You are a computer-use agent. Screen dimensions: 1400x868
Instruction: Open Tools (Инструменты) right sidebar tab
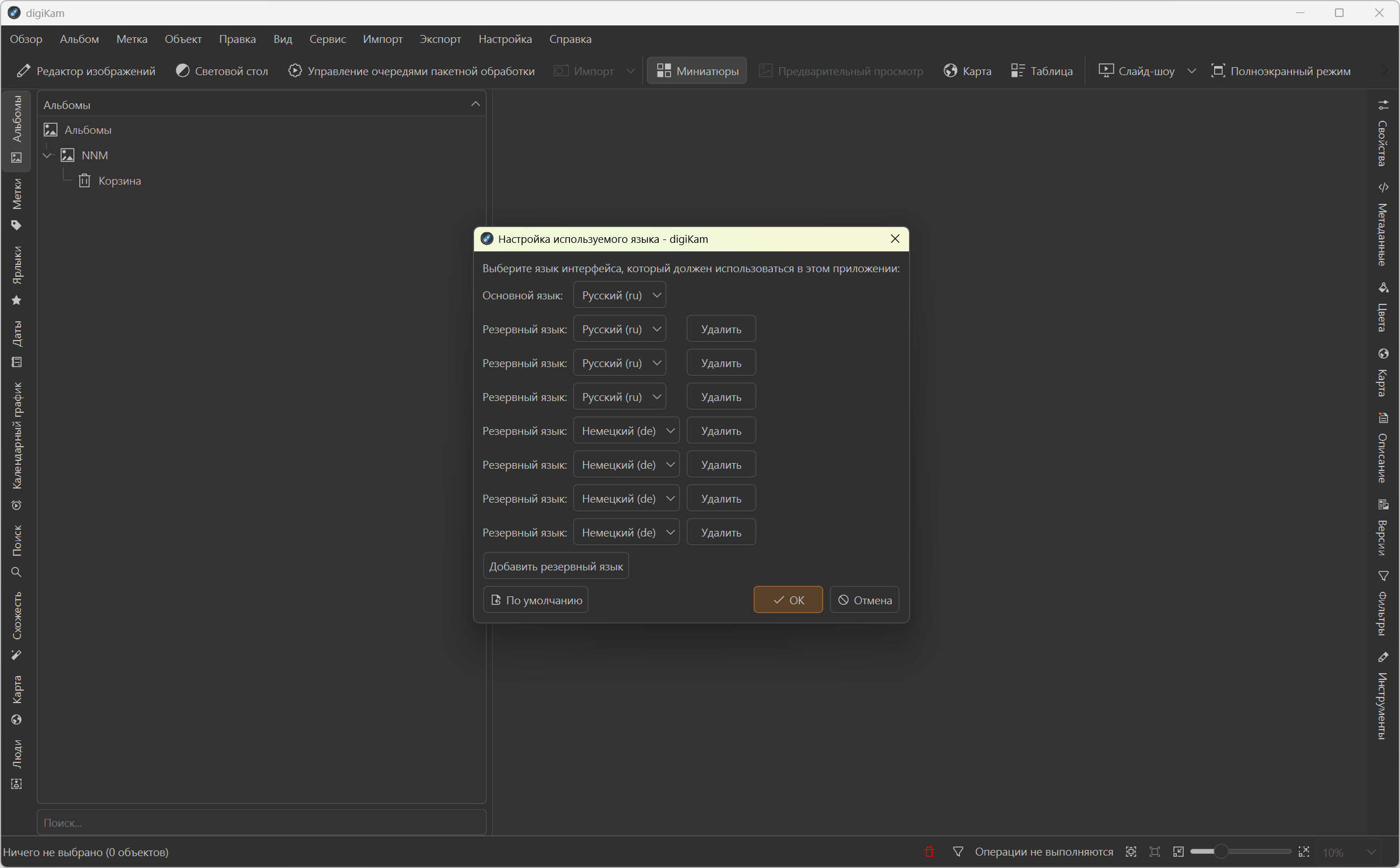click(x=1384, y=696)
